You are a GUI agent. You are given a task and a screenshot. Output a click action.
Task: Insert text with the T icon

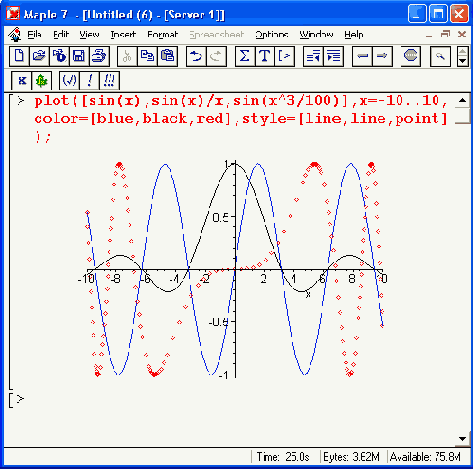265,56
